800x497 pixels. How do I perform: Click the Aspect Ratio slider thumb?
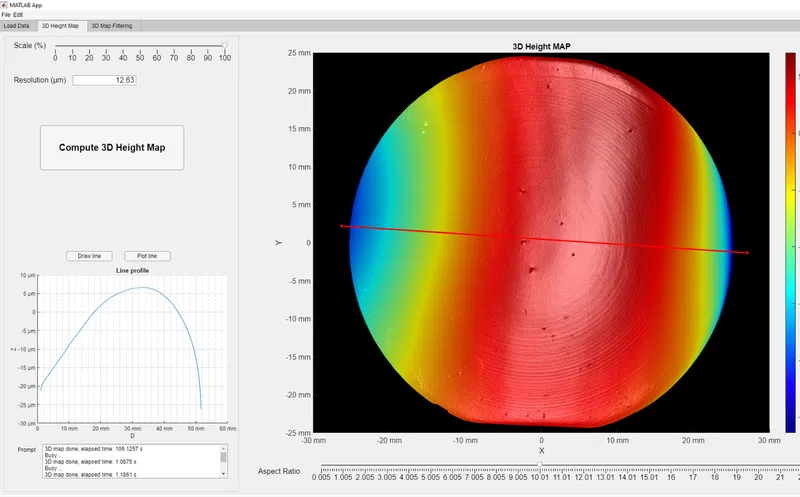point(539,465)
